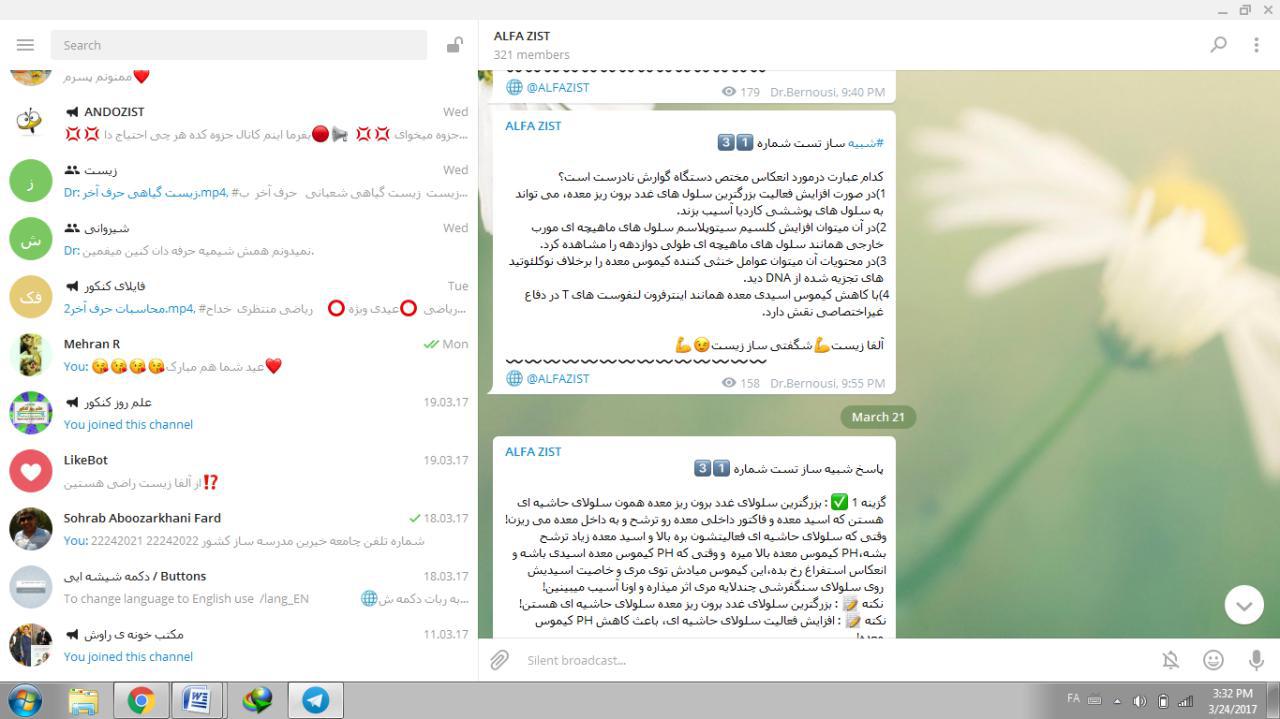Record a voice message with the microphone
The image size is (1280, 719).
tap(1256, 660)
